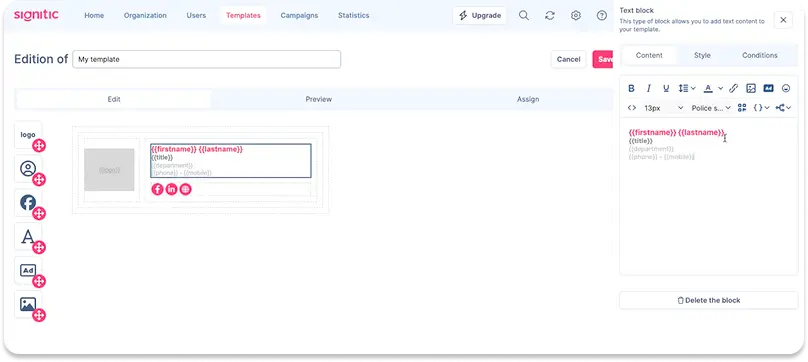The width and height of the screenshot is (808, 362).
Task: Select the image block in sidebar
Action: pos(28,304)
